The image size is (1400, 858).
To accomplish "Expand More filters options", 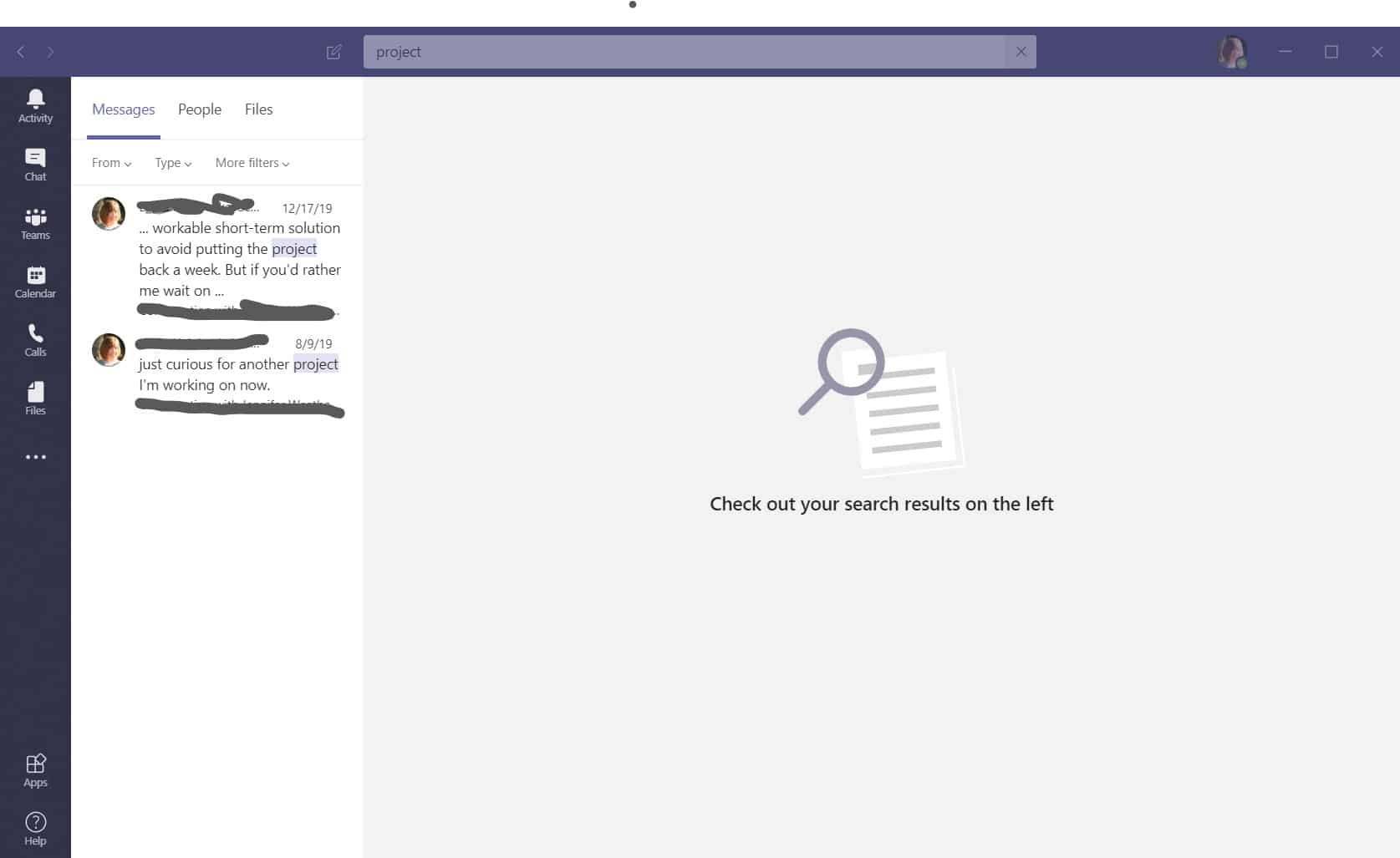I will pyautogui.click(x=251, y=163).
